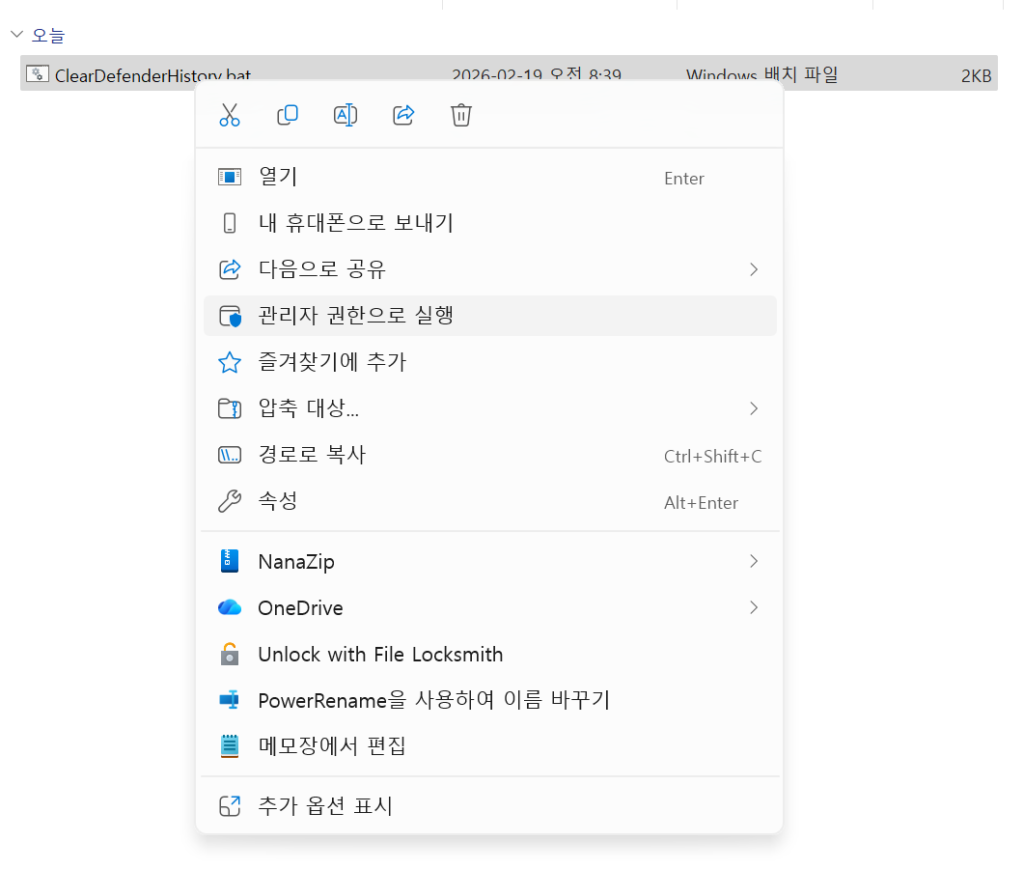Choose 내 휴대폰으로 보내기
Screen dimensions: 1024x869
click(355, 223)
